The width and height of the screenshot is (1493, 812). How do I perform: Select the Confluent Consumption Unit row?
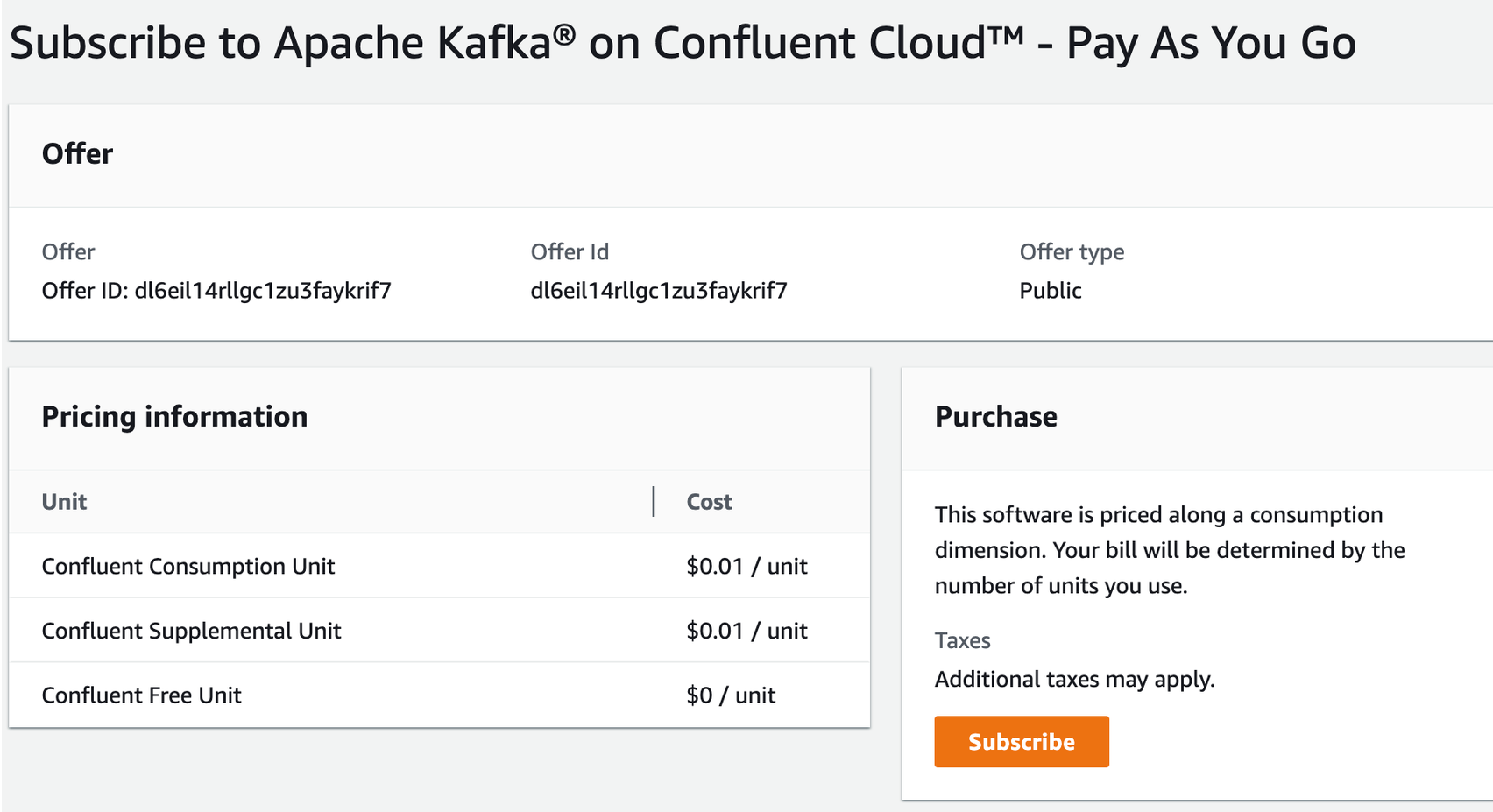188,566
